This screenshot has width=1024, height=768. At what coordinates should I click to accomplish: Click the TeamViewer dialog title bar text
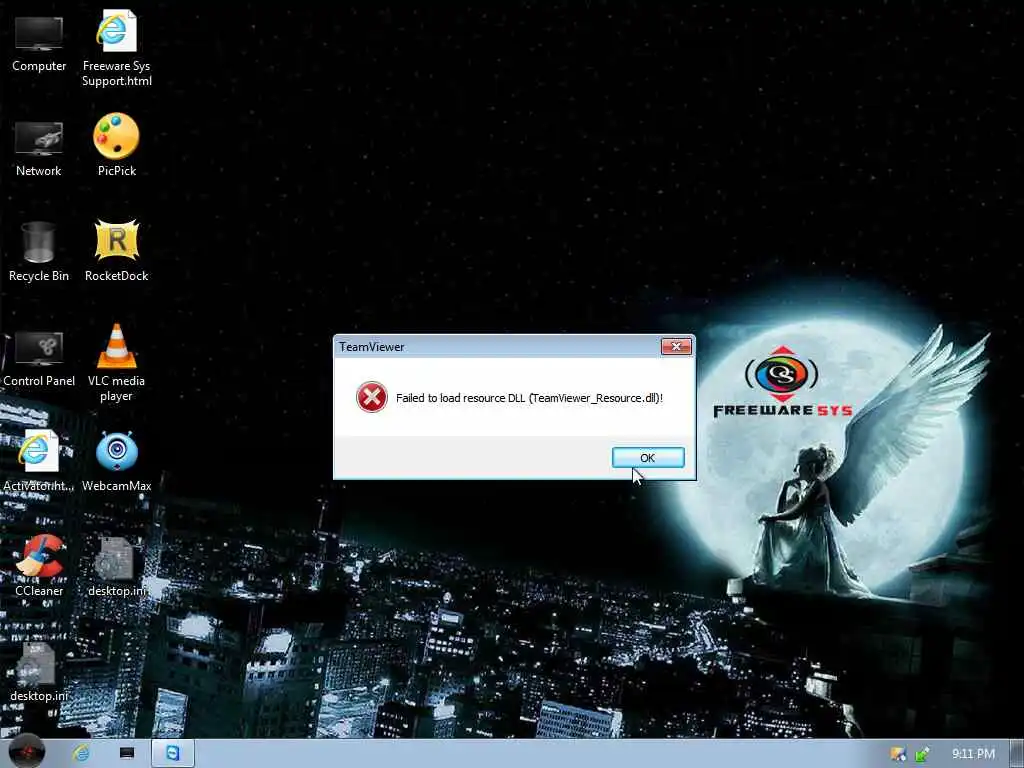[x=372, y=347]
